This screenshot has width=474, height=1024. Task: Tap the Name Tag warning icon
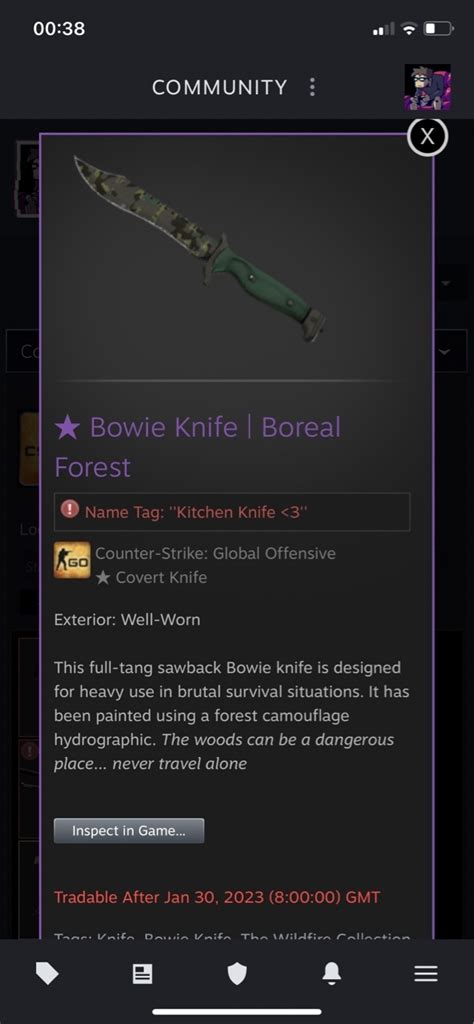coord(70,509)
